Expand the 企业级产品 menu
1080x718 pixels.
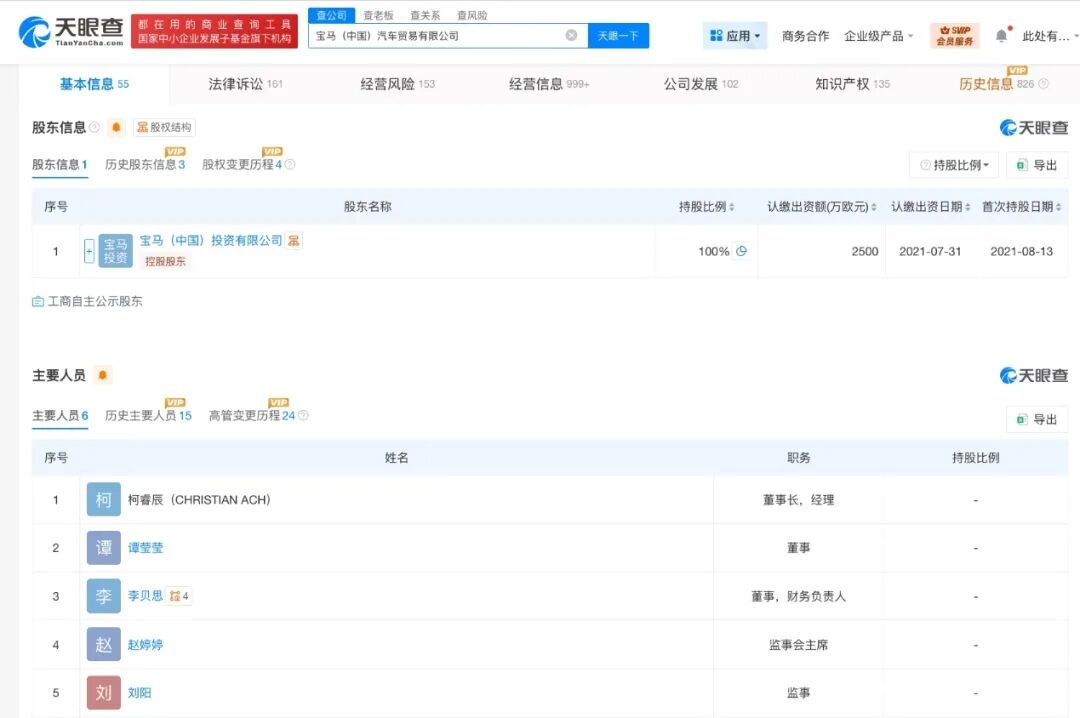click(878, 36)
